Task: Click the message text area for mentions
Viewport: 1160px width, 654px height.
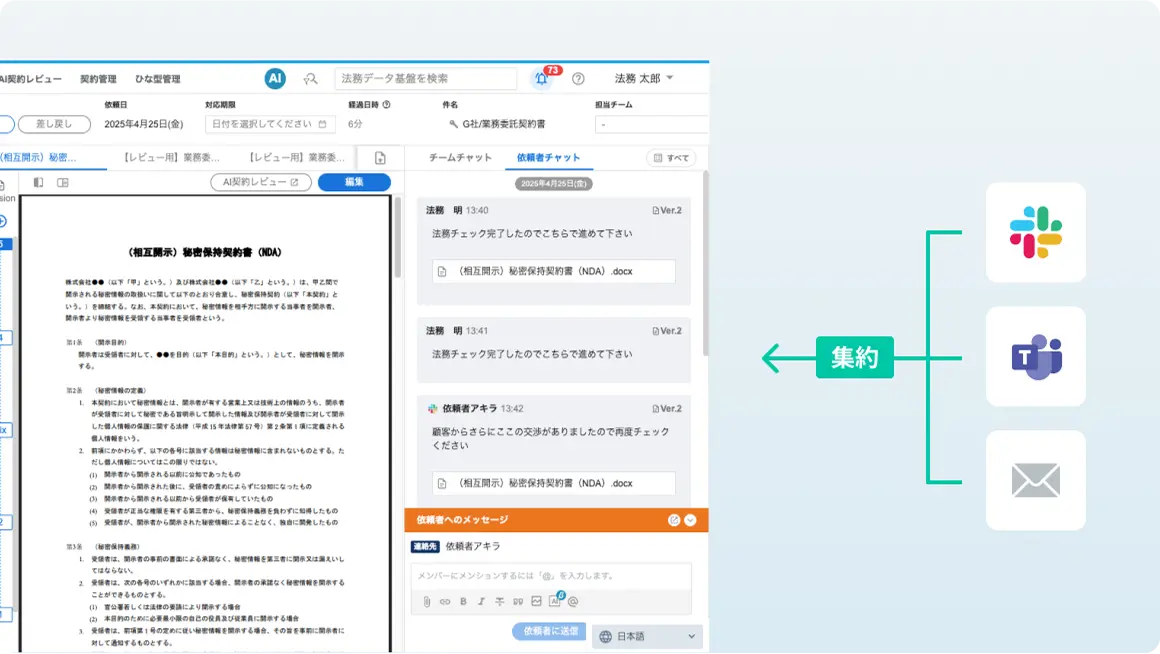Action: pos(551,576)
